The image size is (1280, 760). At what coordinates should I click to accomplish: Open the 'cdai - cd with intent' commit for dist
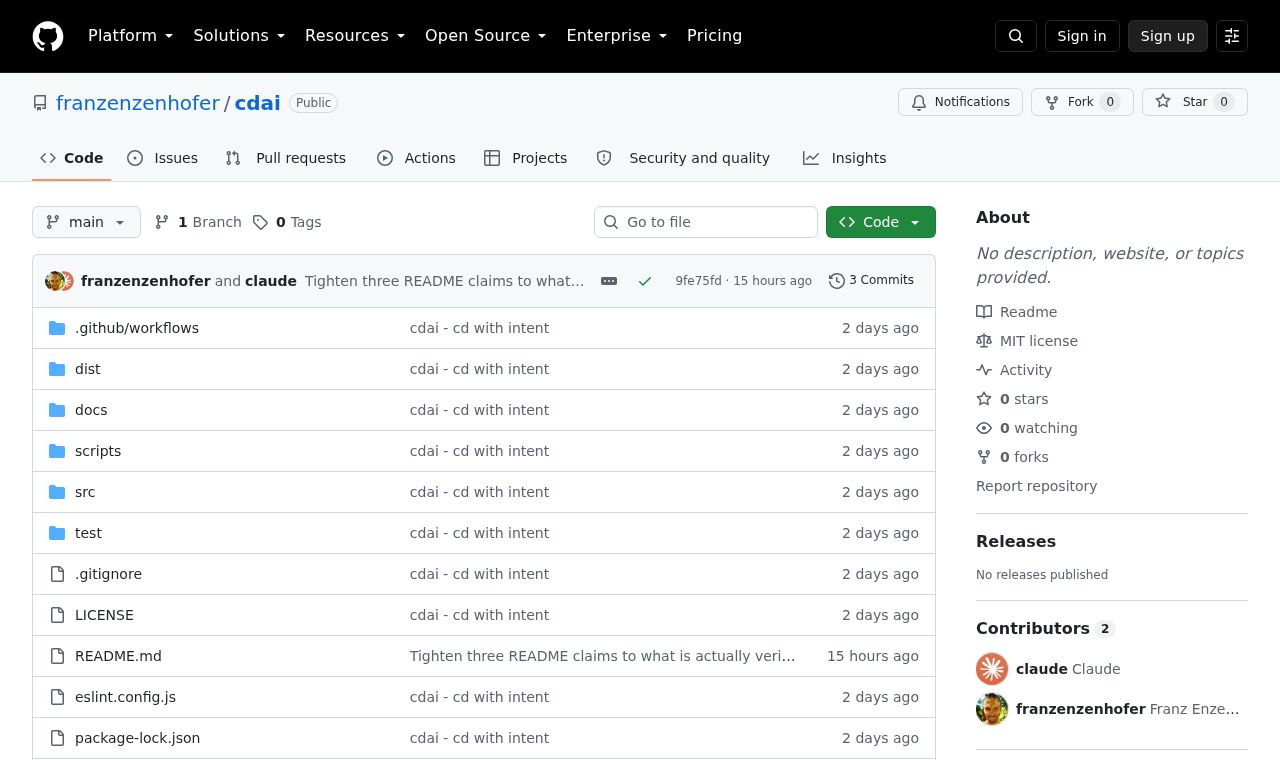(479, 369)
